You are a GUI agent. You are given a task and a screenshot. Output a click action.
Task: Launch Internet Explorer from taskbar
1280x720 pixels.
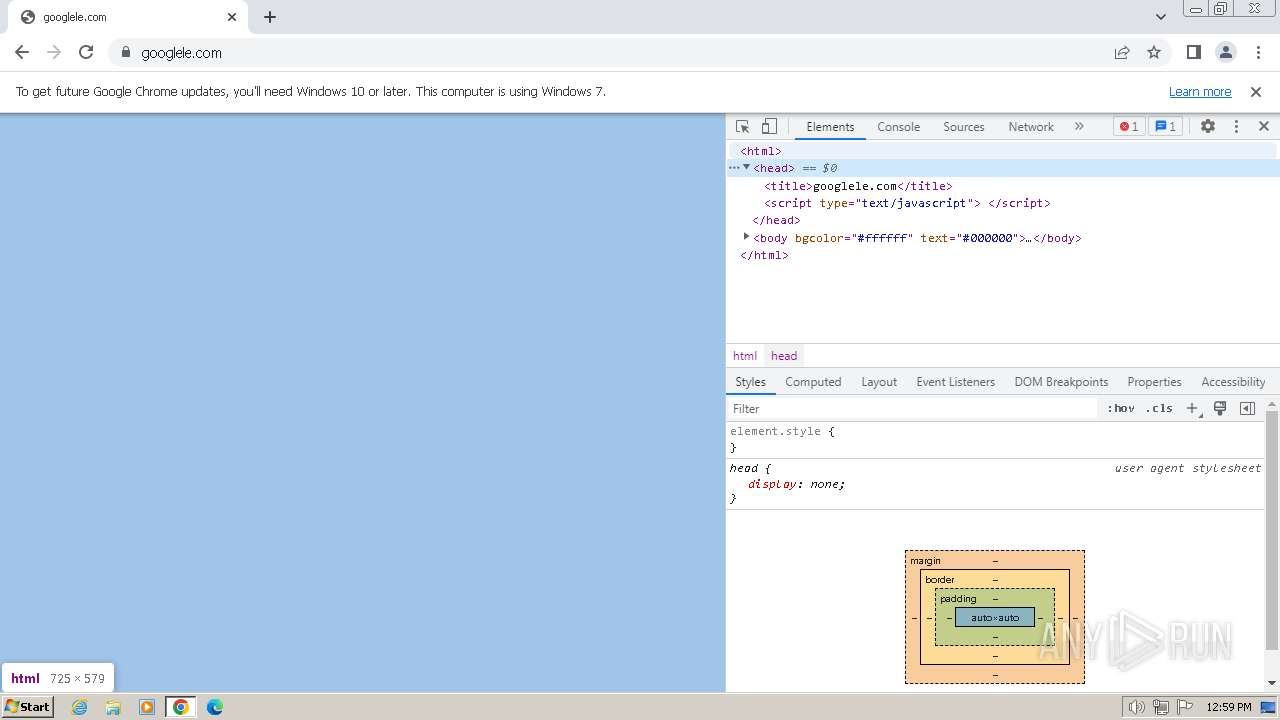tap(80, 707)
